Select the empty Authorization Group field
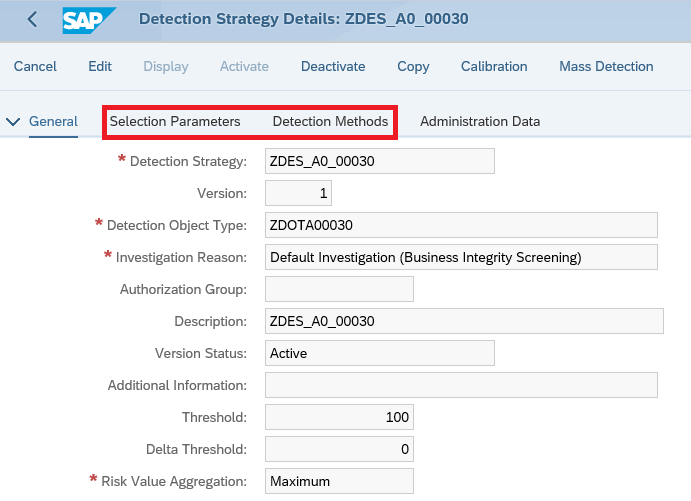 [x=339, y=289]
